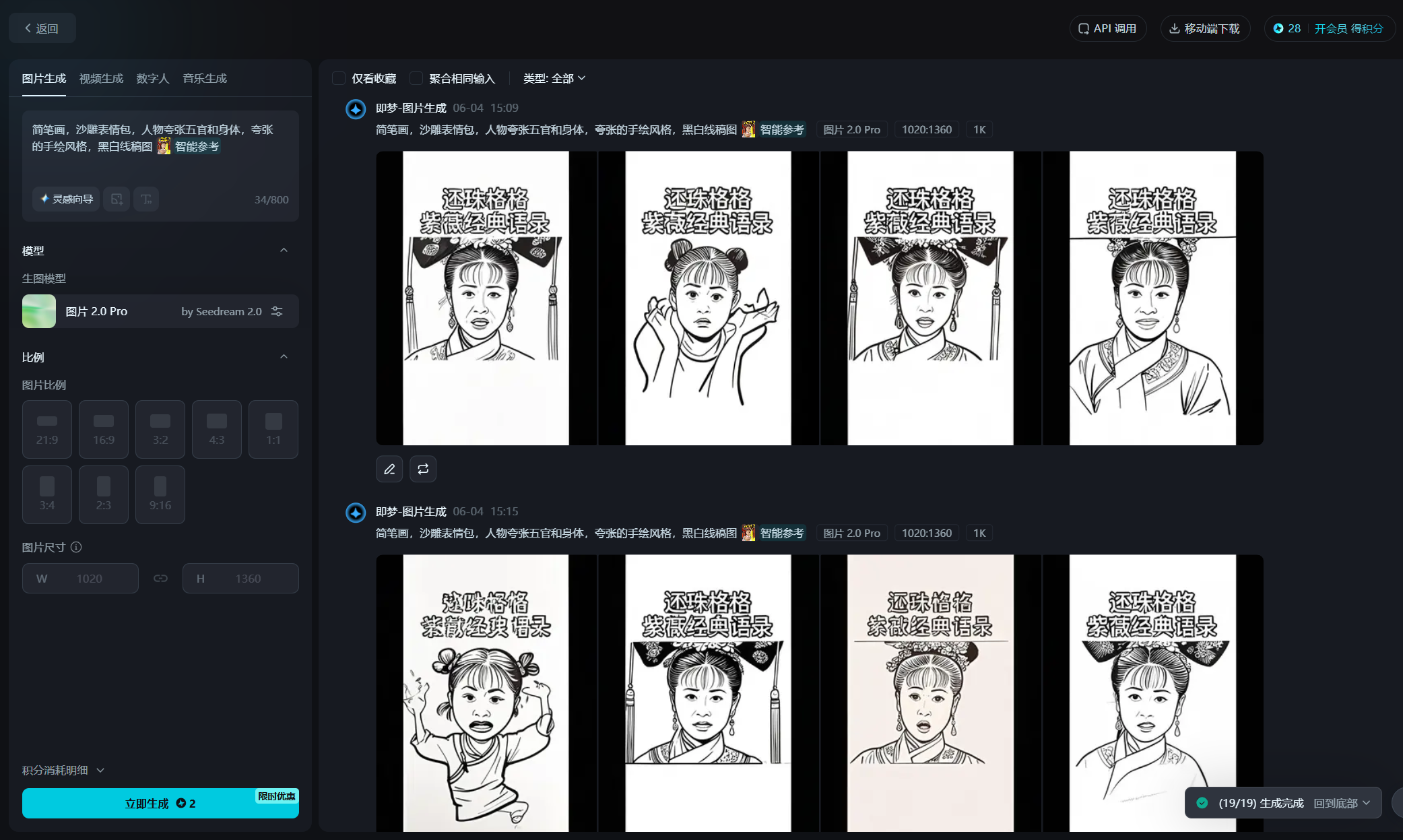Open fourth generated image of 15:15 batch
The width and height of the screenshot is (1403, 840).
[1152, 693]
